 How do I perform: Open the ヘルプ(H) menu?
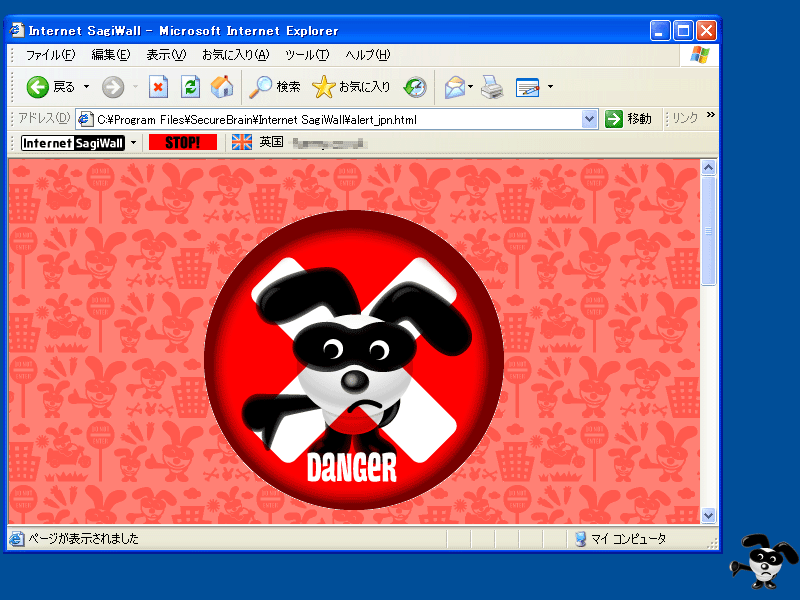368,55
